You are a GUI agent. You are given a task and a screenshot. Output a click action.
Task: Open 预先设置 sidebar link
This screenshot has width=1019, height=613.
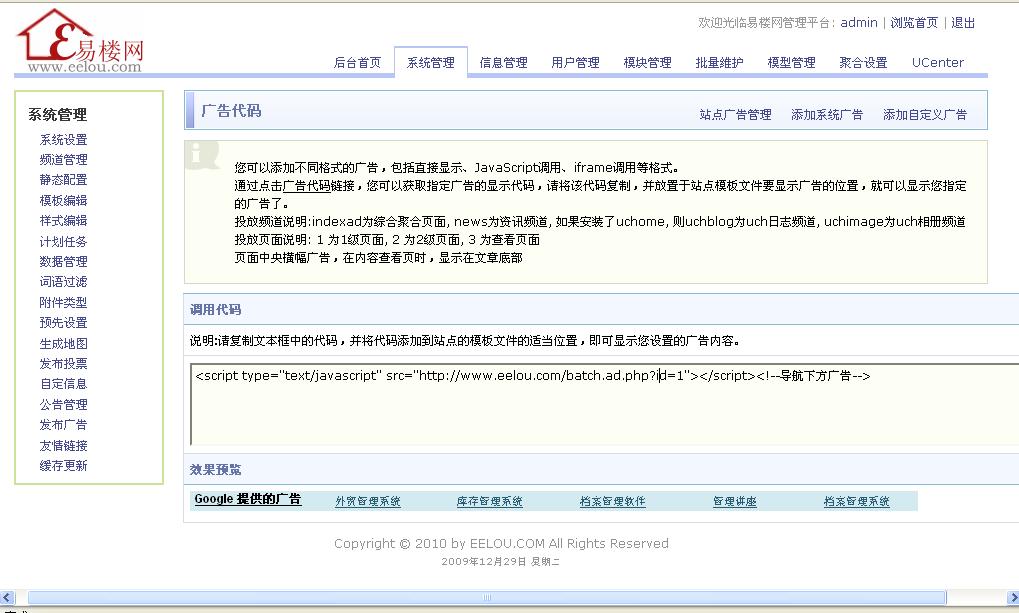click(x=63, y=322)
